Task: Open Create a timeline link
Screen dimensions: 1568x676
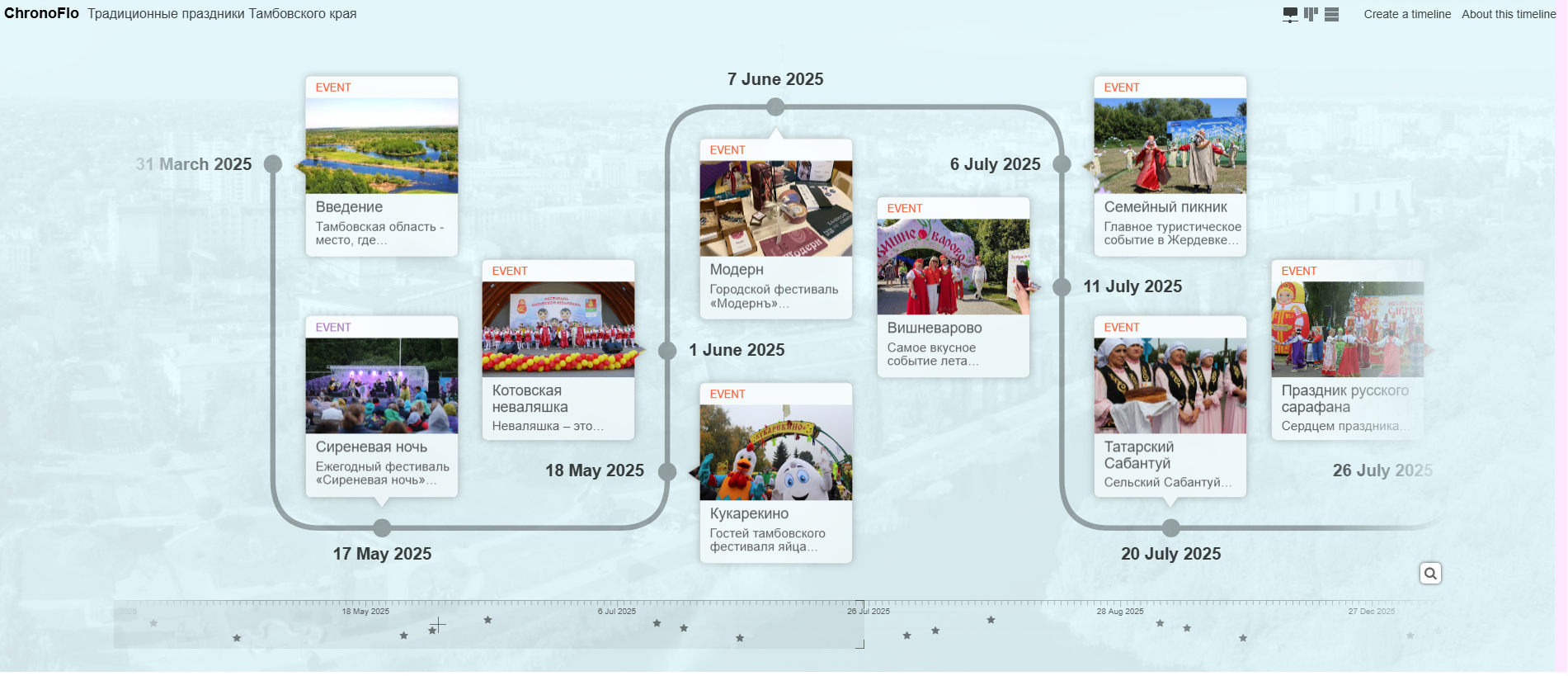Action: click(x=1406, y=14)
